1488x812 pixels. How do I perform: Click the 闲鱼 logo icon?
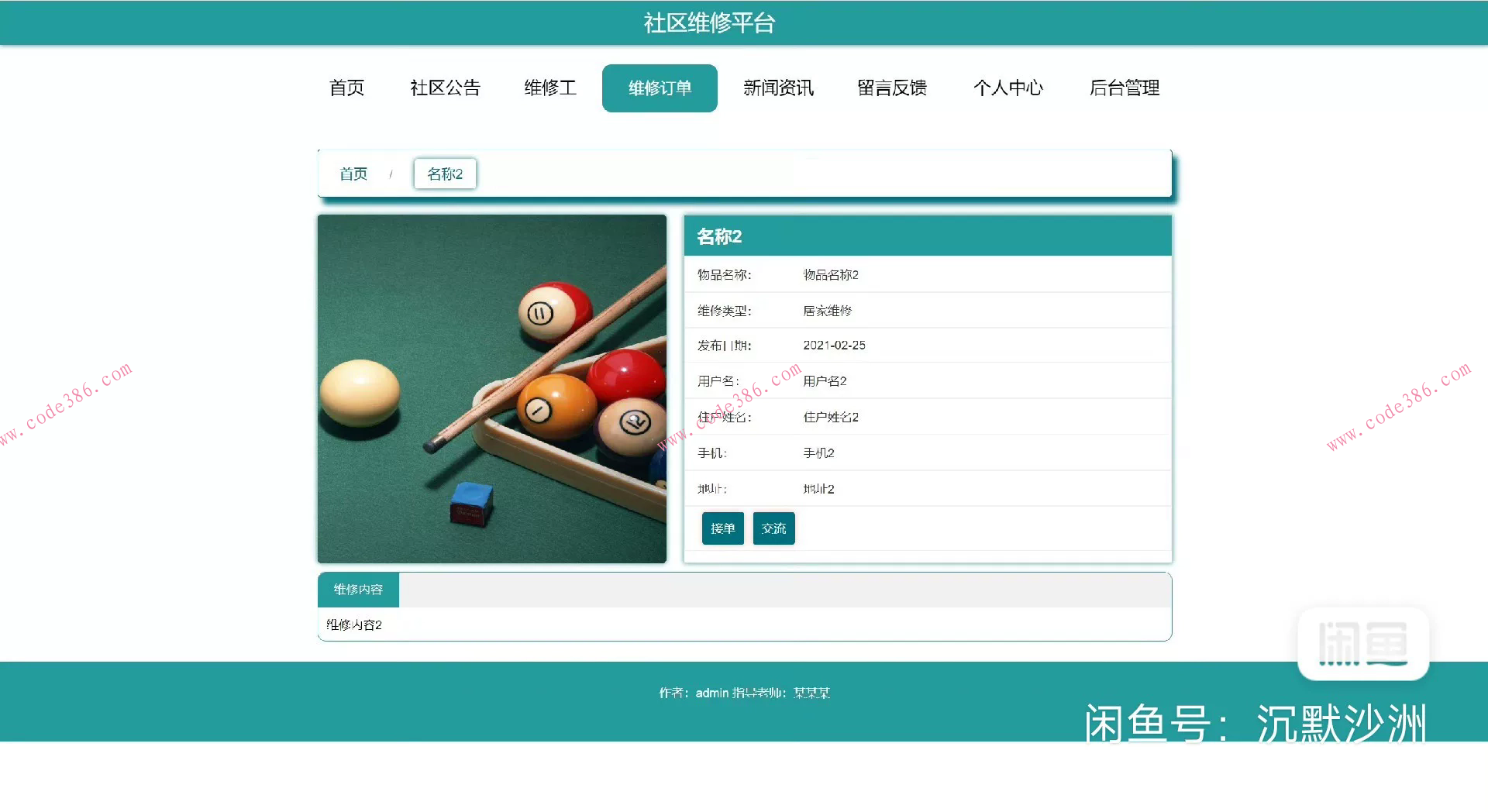pyautogui.click(x=1362, y=644)
